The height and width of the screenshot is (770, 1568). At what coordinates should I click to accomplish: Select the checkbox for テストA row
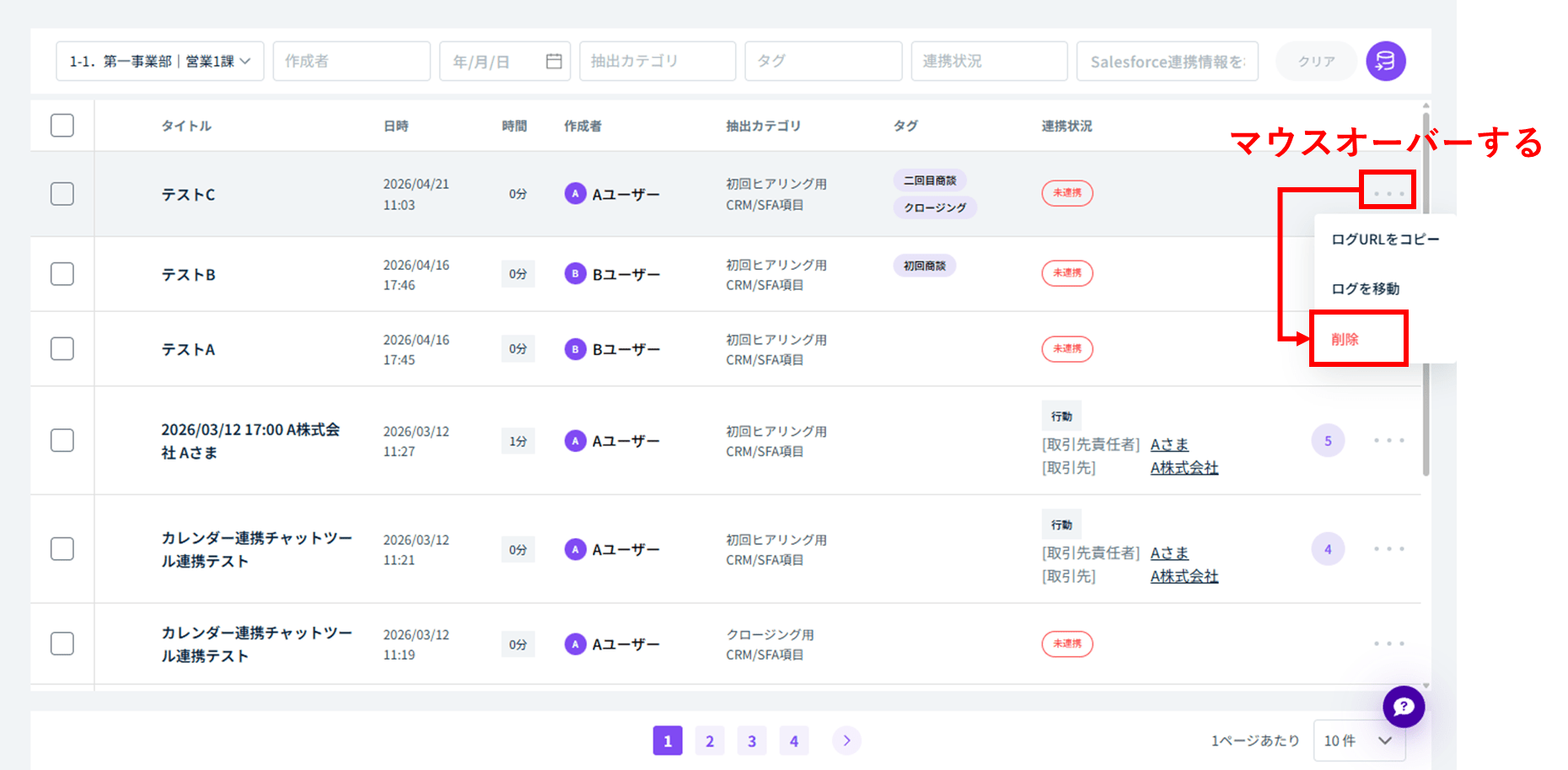tap(62, 349)
